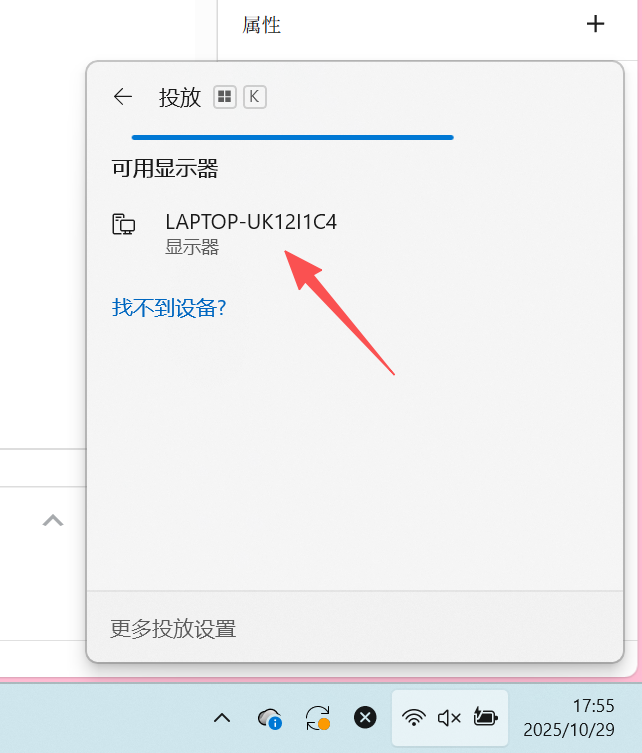
Task: Collapse section using gray upward chevron
Action: tap(53, 521)
